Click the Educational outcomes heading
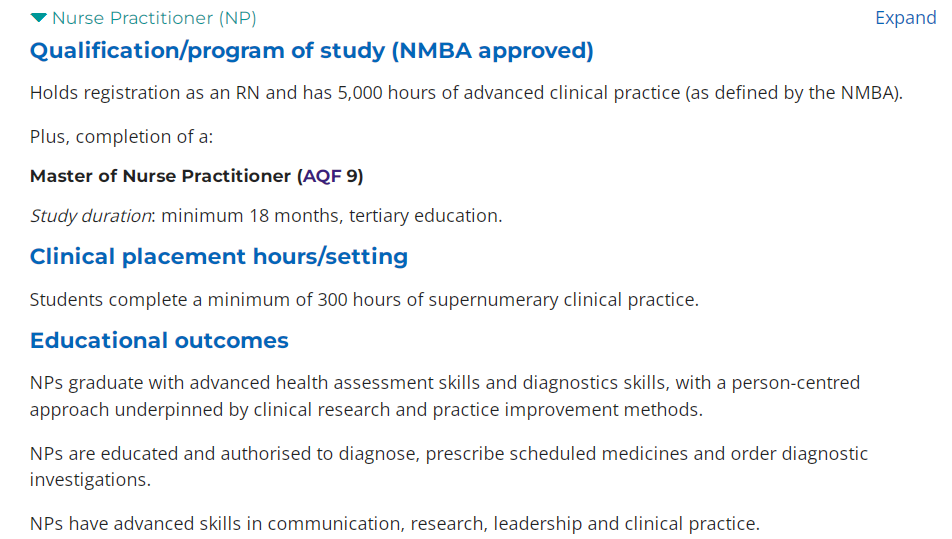The image size is (952, 539). click(x=159, y=341)
